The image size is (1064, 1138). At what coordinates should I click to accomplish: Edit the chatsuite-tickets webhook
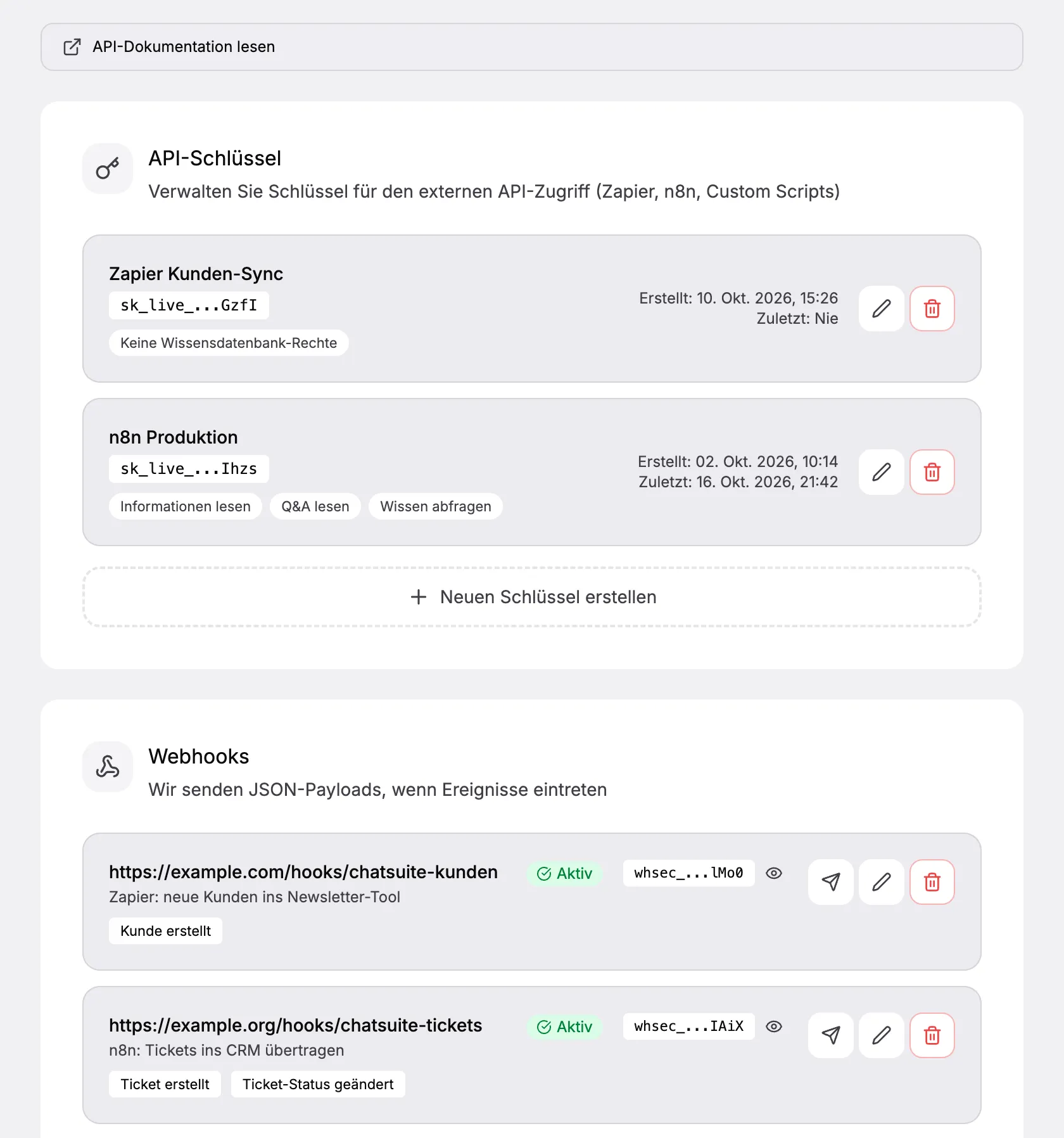[x=881, y=1035]
